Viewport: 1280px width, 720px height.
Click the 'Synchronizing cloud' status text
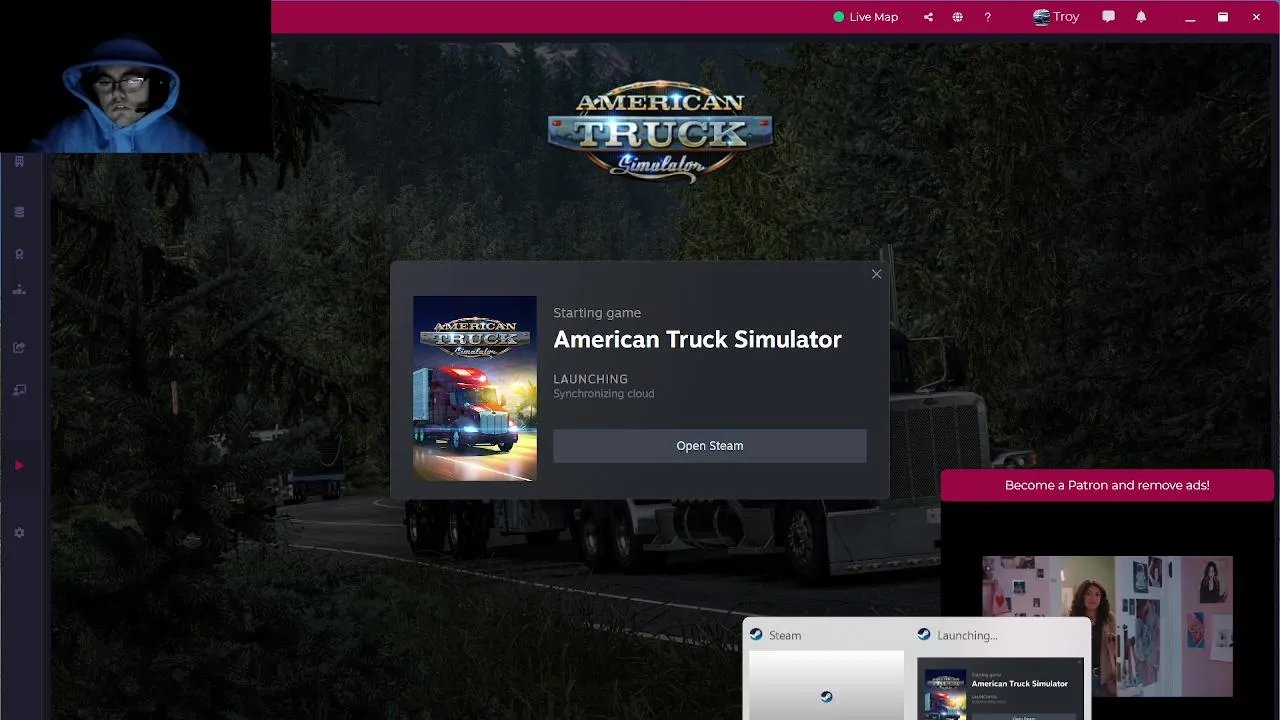click(x=603, y=394)
